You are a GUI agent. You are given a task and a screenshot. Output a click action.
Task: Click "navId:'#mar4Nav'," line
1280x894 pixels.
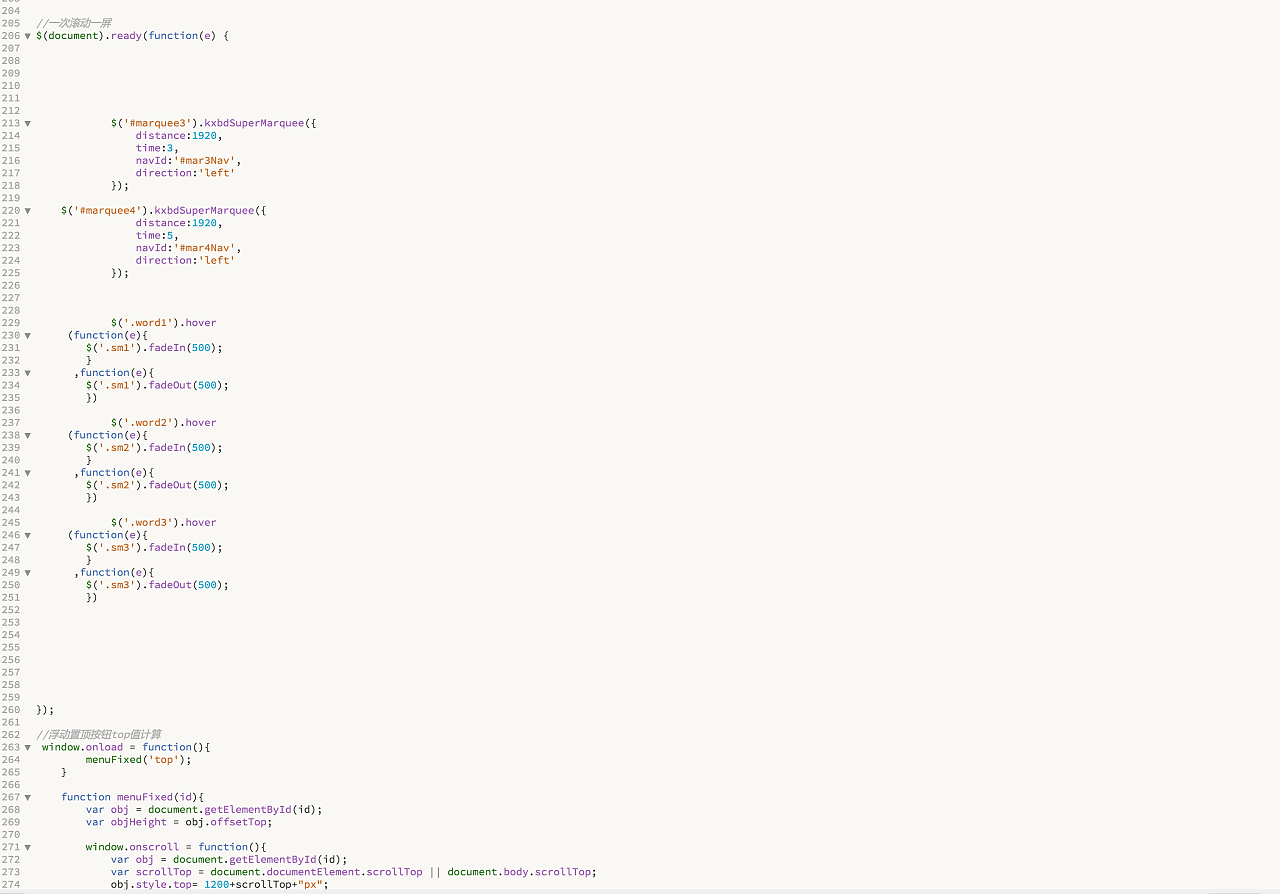pos(189,248)
